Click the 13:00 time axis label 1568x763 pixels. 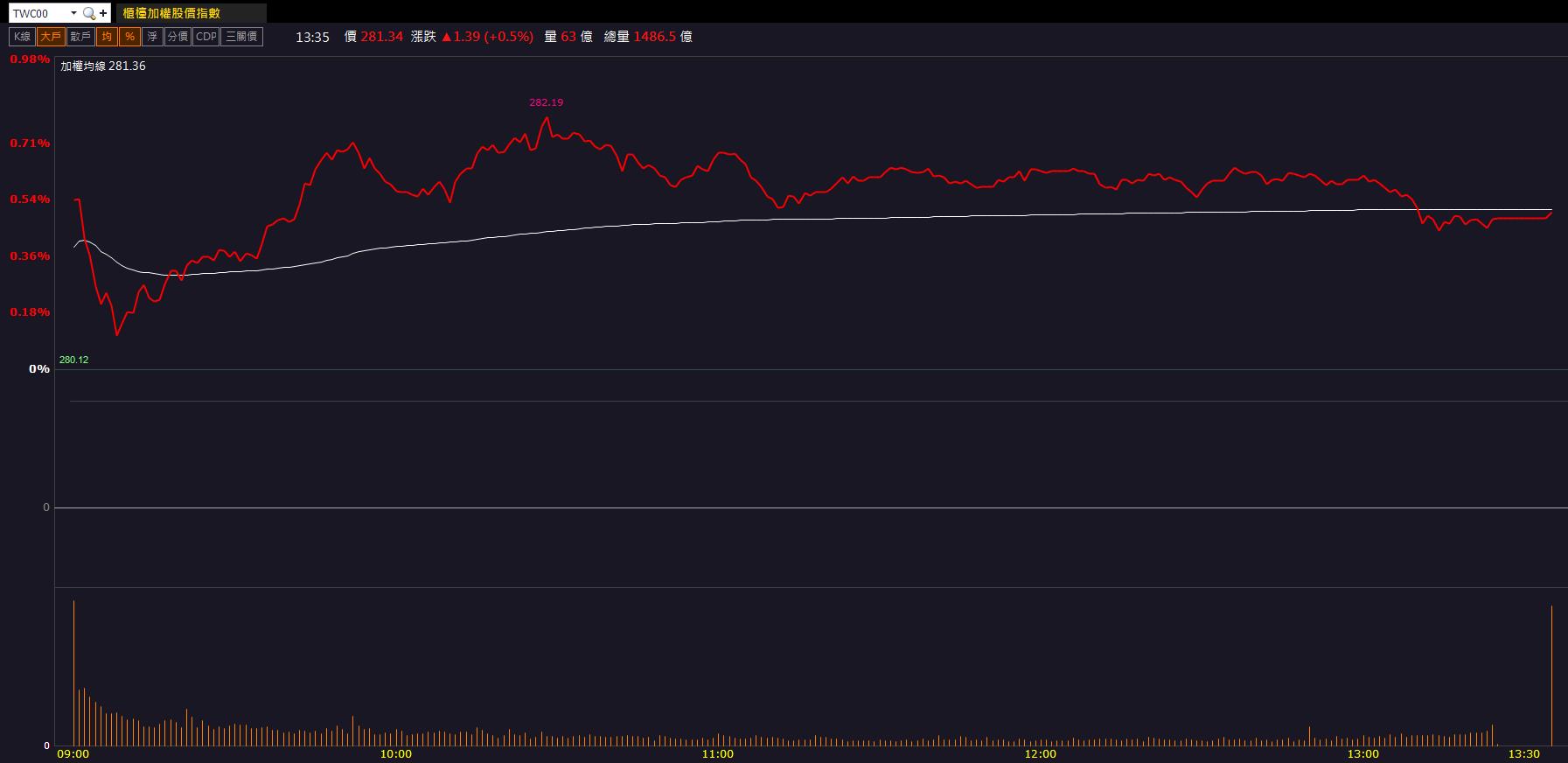[x=1362, y=754]
